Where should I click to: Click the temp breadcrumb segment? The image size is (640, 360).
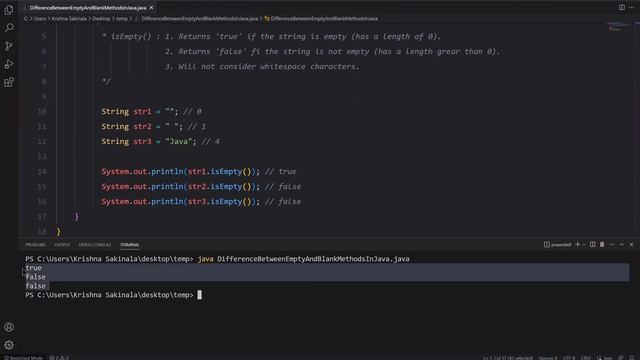click(122, 18)
